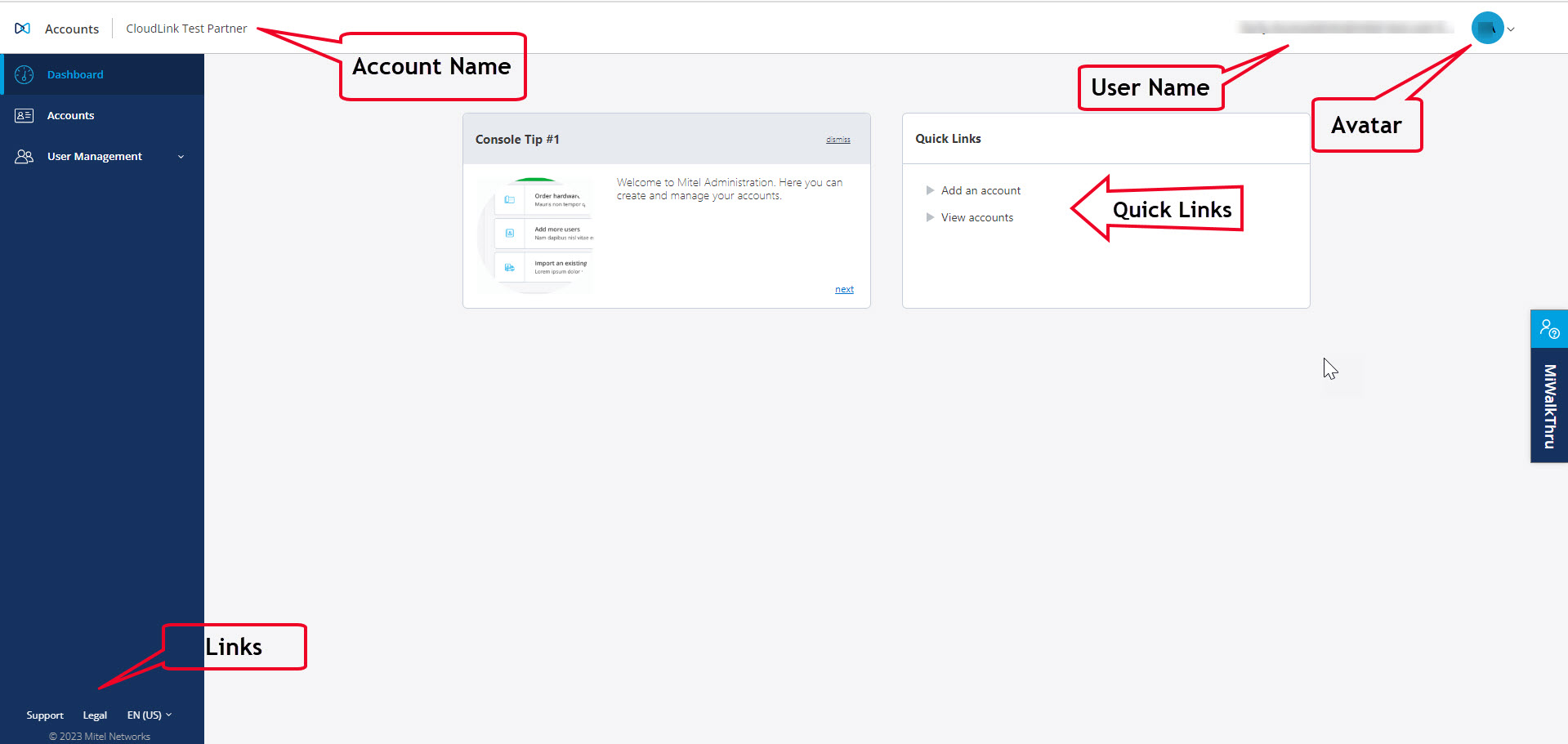Open the avatar dropdown chevron
The image size is (1568, 744).
[x=1512, y=29]
